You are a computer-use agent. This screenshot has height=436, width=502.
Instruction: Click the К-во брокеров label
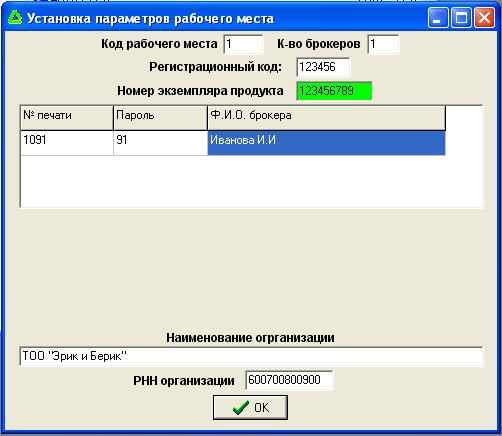click(x=319, y=44)
